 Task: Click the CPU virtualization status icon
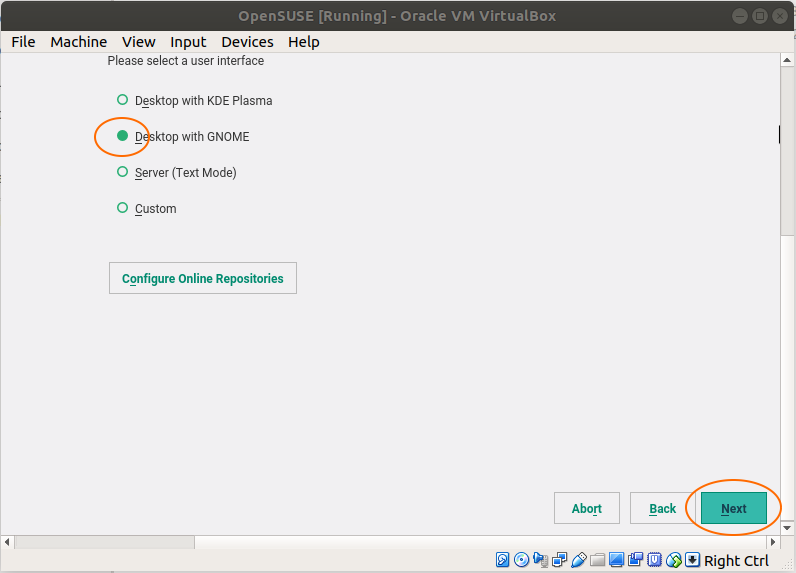pyautogui.click(x=654, y=560)
